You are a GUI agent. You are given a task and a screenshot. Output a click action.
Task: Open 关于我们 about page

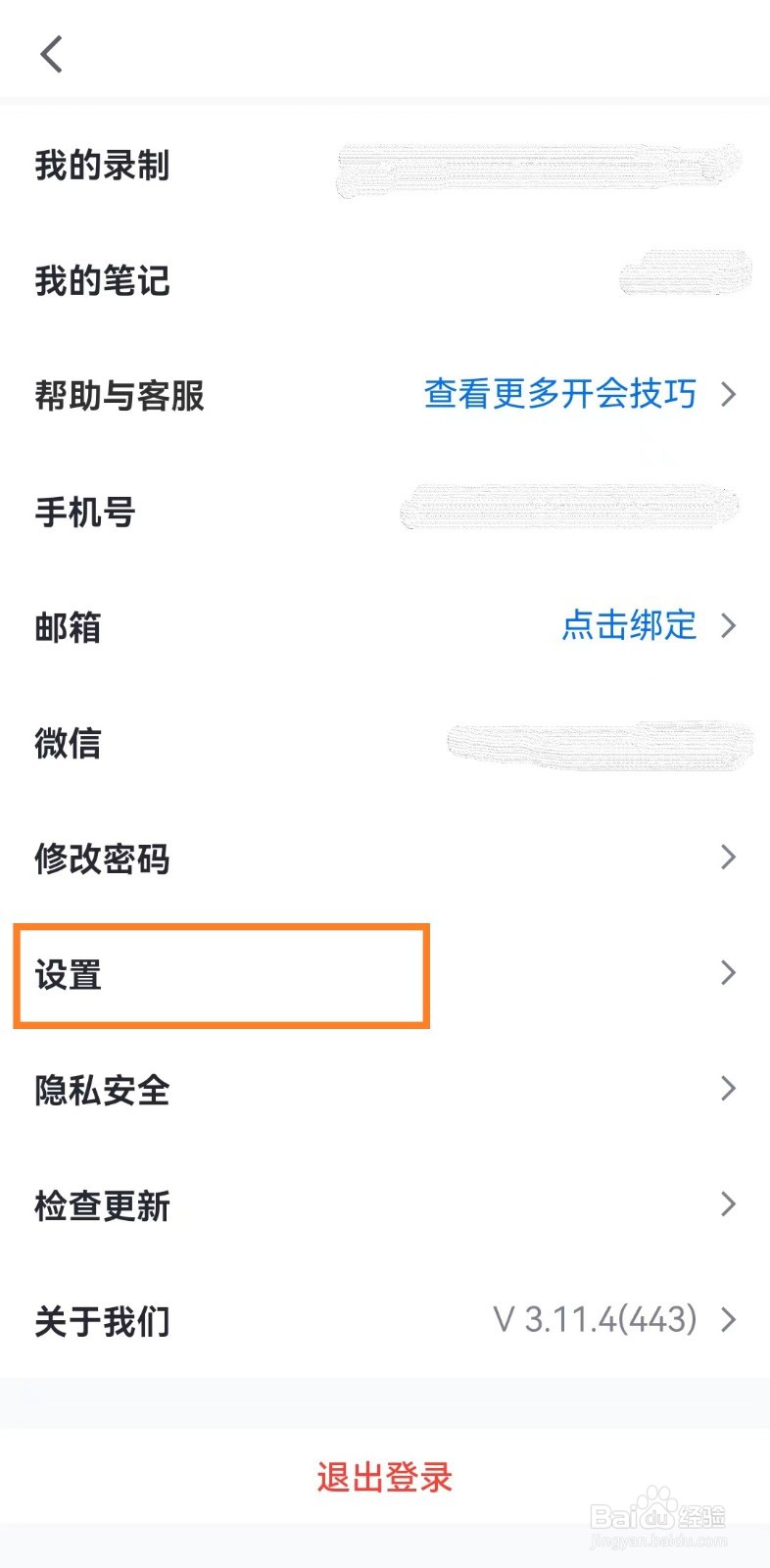coord(102,1320)
